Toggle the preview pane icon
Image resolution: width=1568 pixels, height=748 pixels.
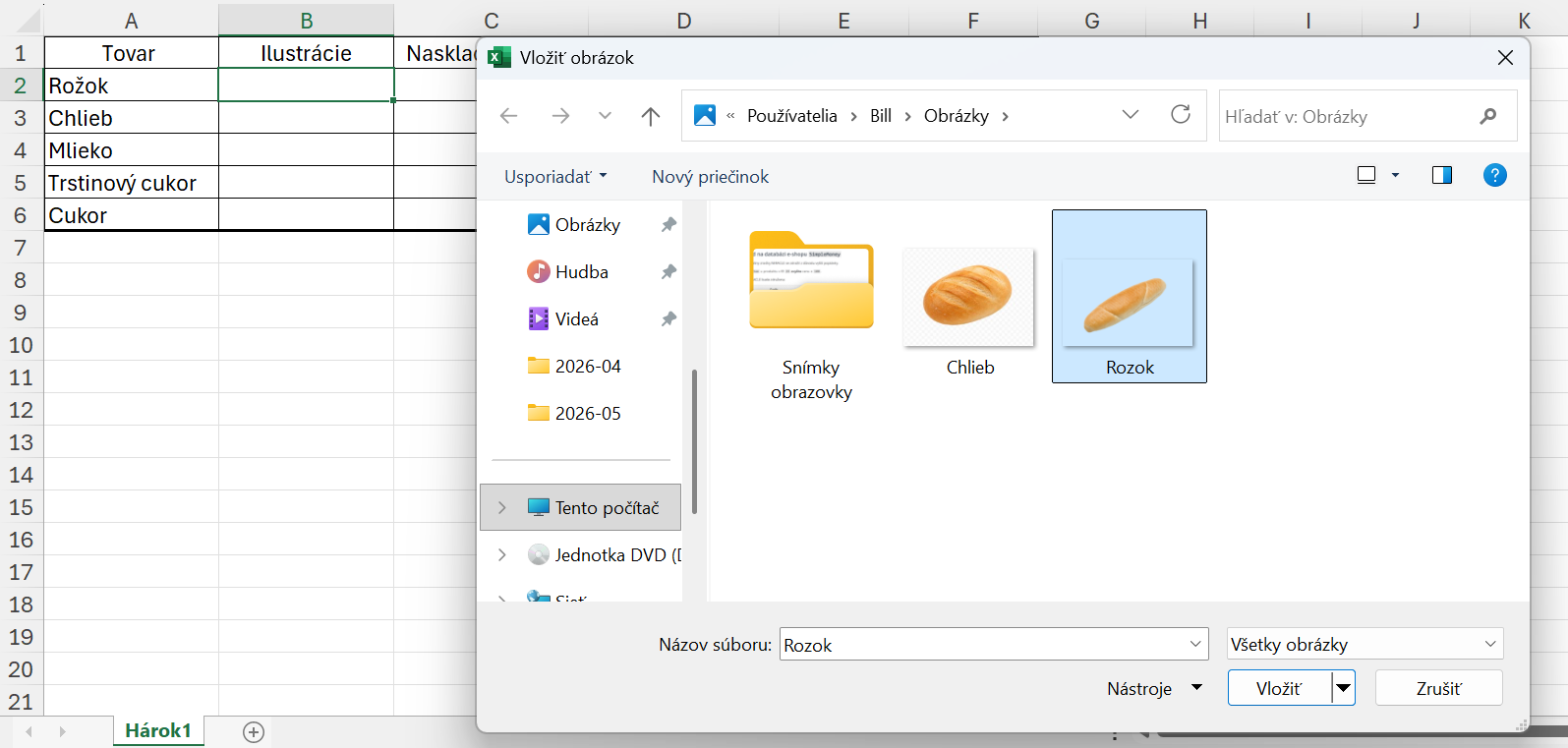coord(1442,175)
